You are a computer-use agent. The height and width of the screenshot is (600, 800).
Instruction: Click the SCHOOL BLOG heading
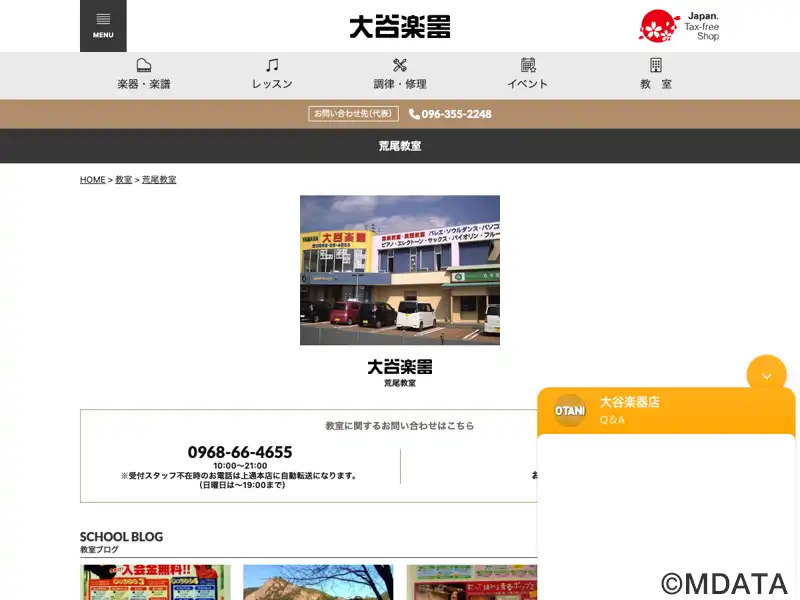(121, 537)
